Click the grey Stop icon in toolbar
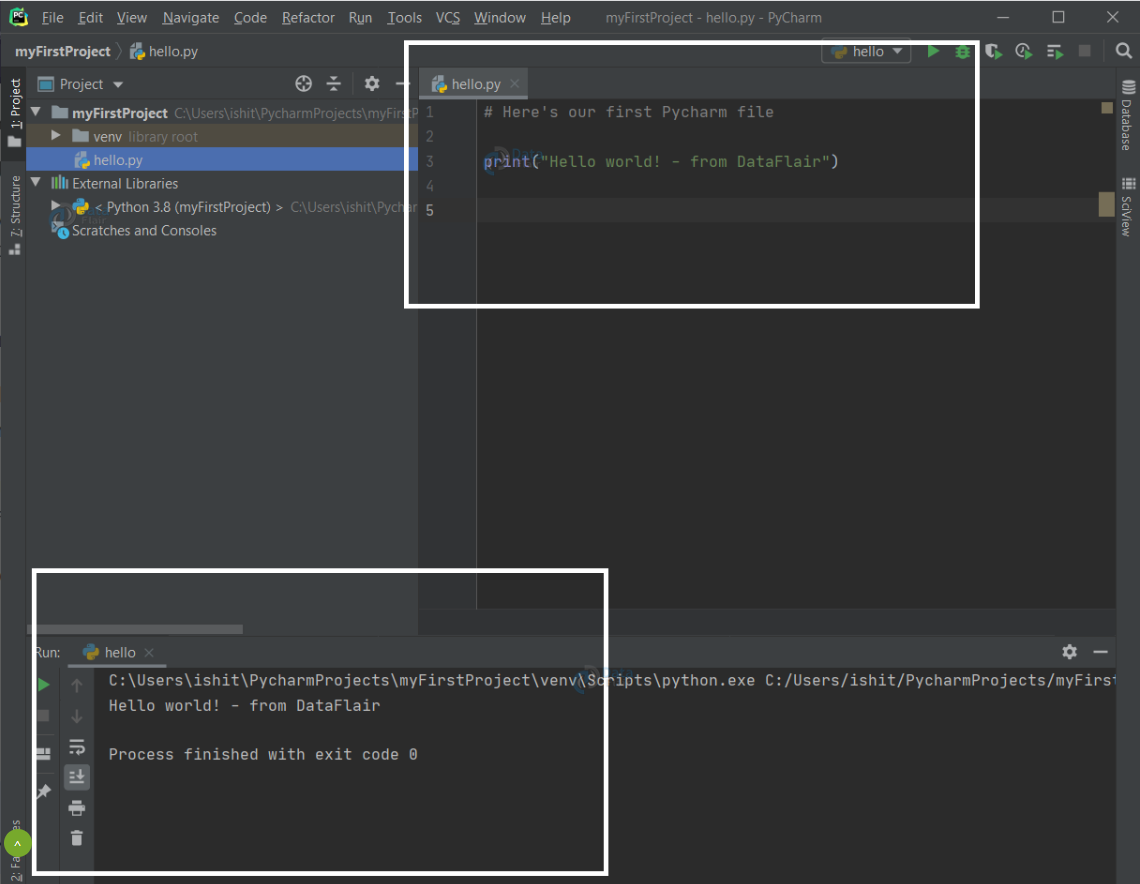This screenshot has width=1140, height=884. [x=1084, y=51]
